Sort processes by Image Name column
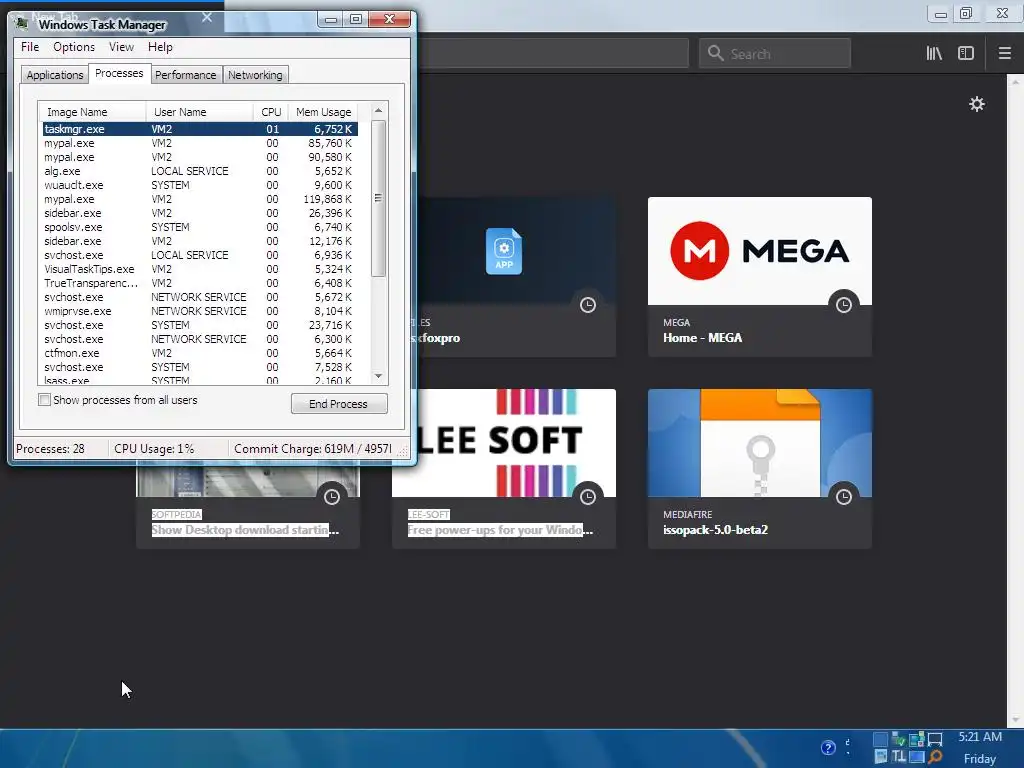Screen dimensions: 1024x768 91,112
